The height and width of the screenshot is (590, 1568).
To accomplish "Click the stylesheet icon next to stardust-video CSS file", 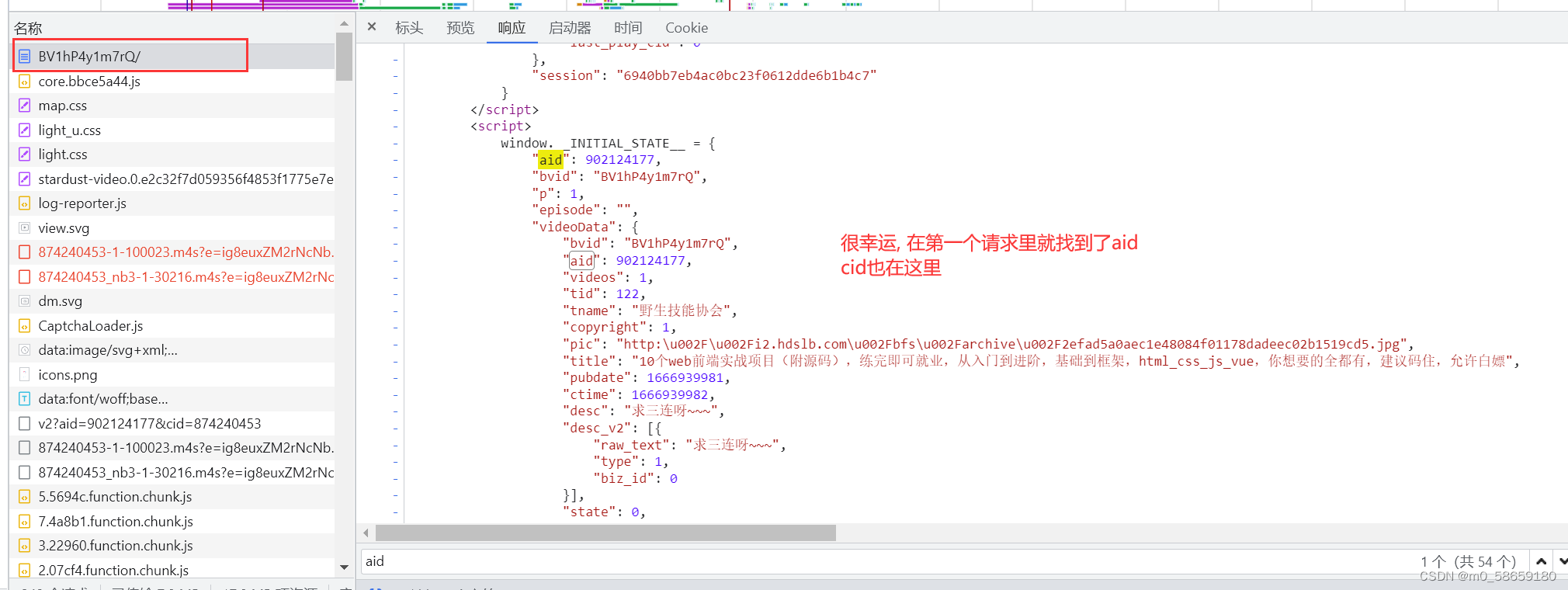I will pos(24,179).
